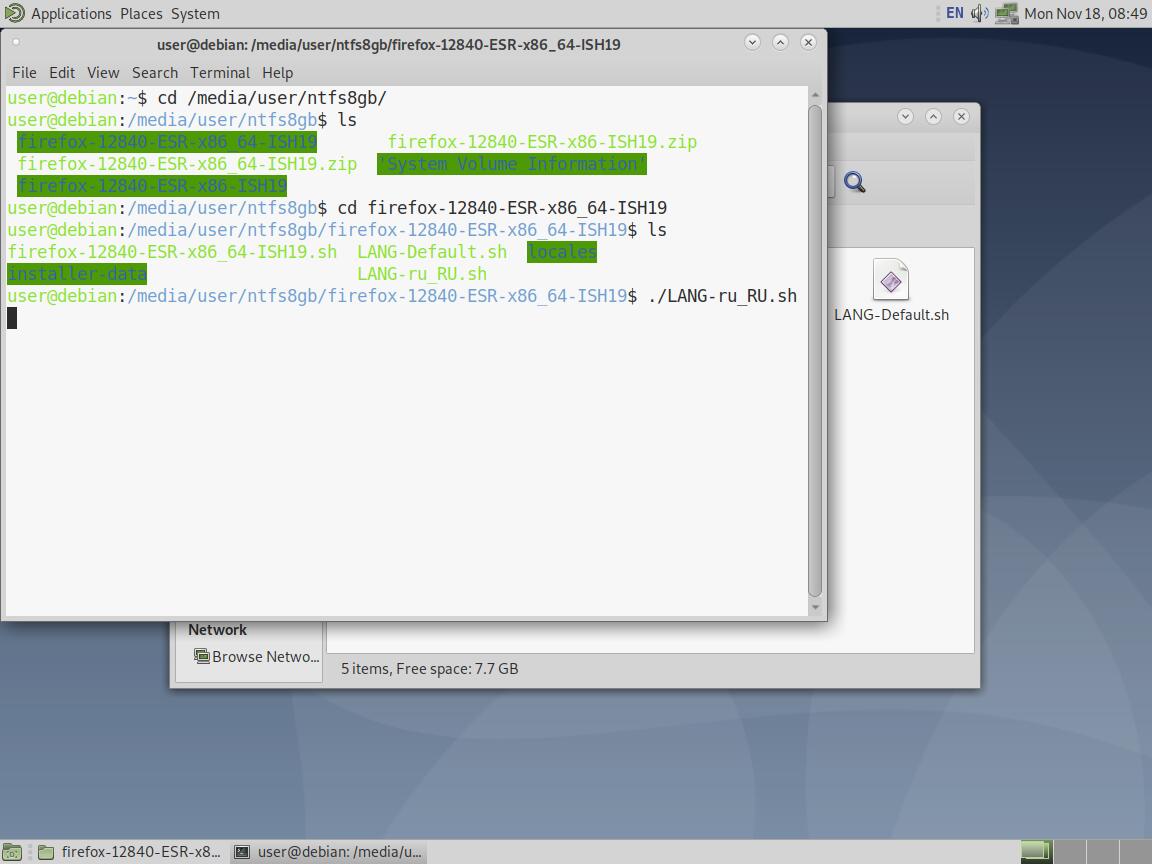Open the clock showing Mon Nov 18, 08:49
This screenshot has height=864, width=1152.
click(1085, 13)
